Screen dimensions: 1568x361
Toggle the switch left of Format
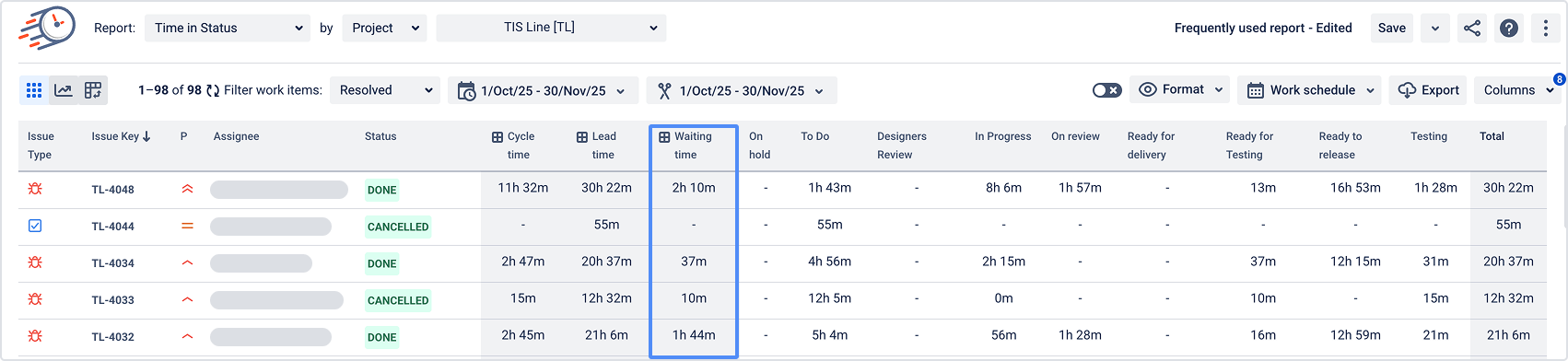click(1107, 90)
